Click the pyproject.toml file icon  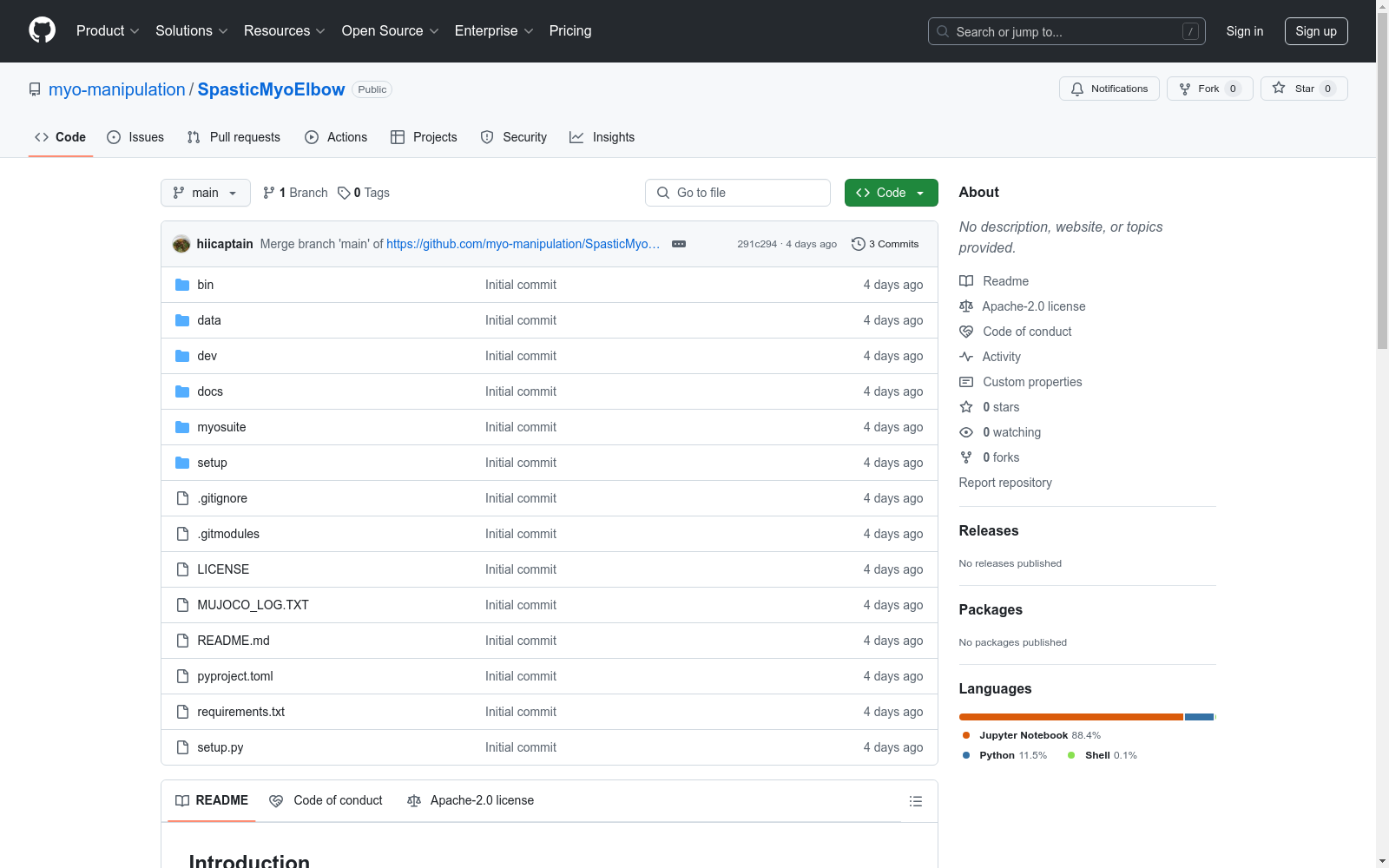(182, 676)
